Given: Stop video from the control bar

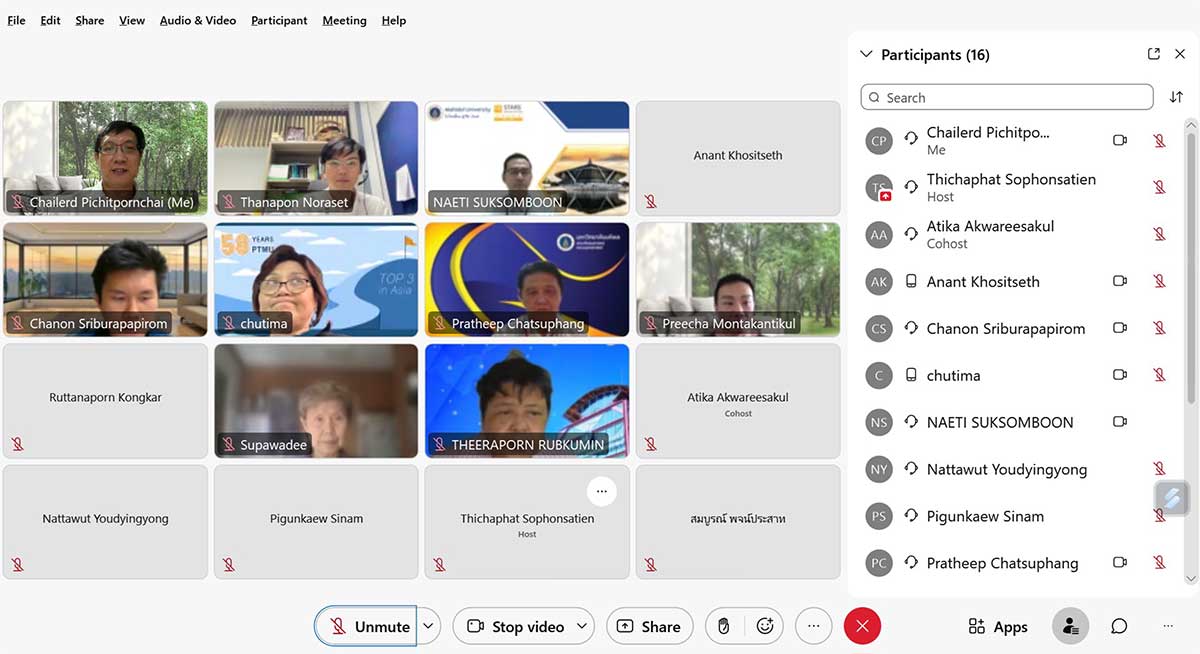Looking at the screenshot, I should (515, 626).
